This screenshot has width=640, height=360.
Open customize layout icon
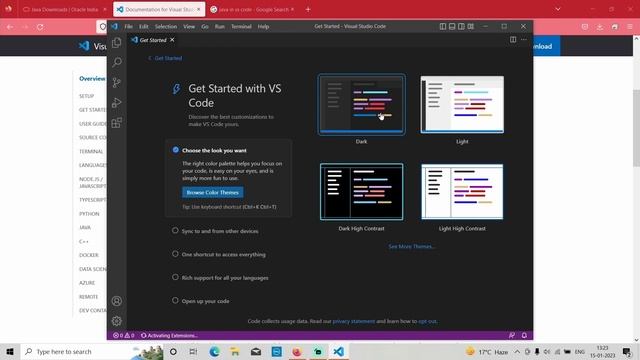click(471, 26)
